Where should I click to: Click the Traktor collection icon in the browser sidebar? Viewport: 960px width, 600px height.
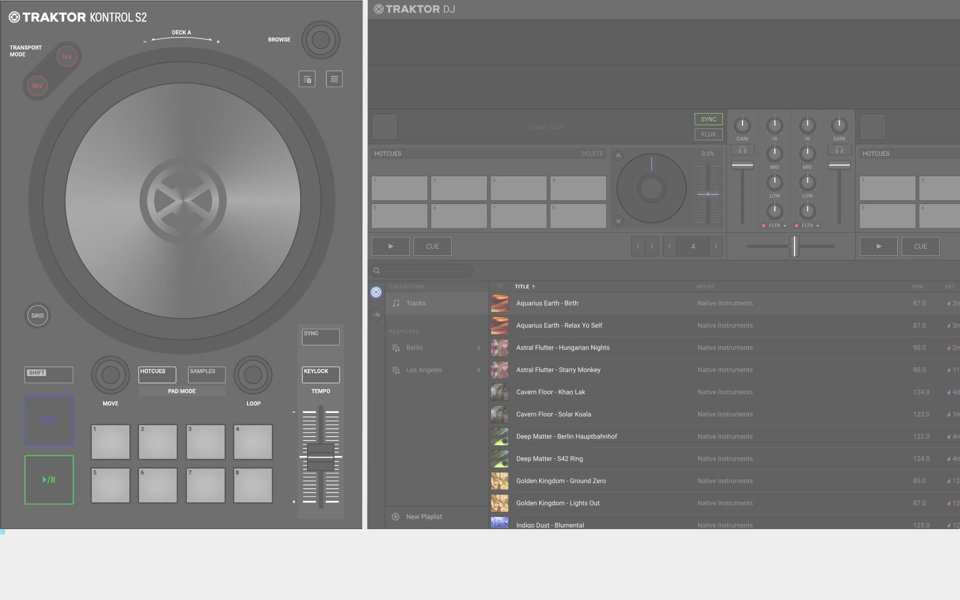376,292
